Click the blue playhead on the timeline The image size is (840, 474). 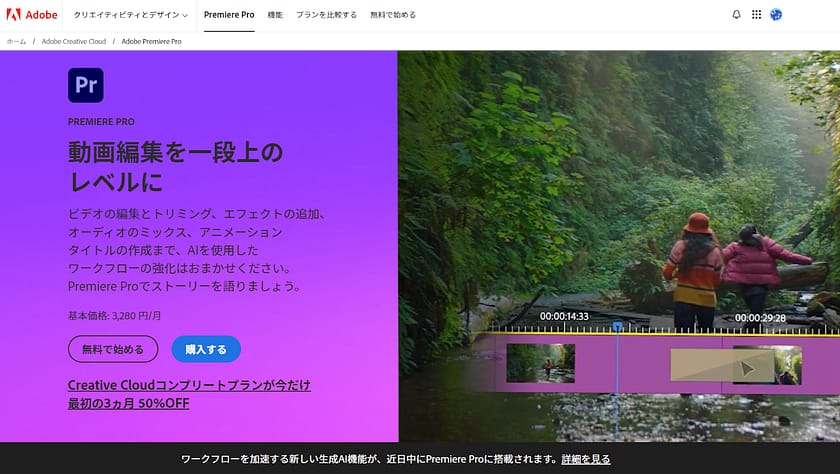617,326
